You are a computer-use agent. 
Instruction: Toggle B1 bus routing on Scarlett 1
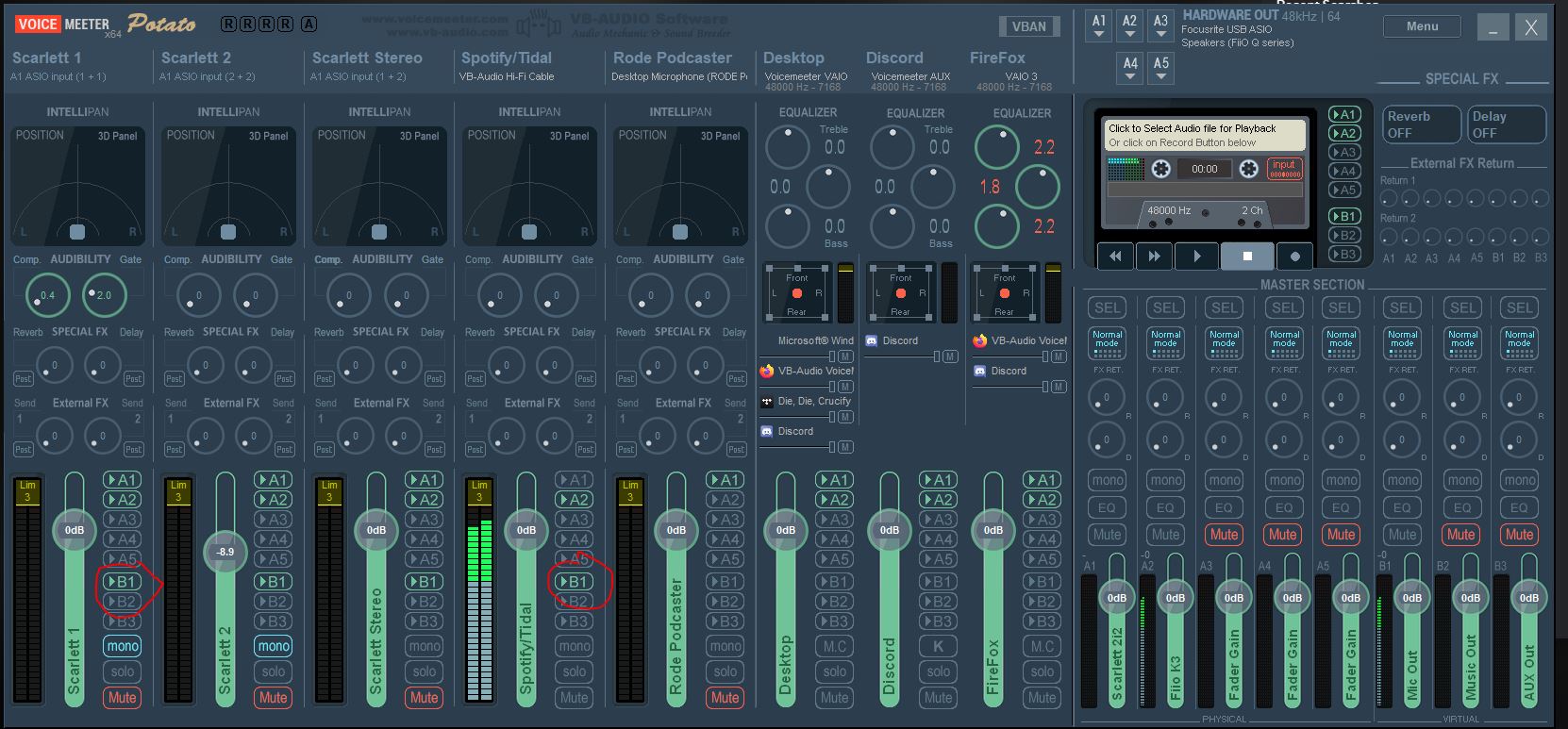(x=123, y=582)
